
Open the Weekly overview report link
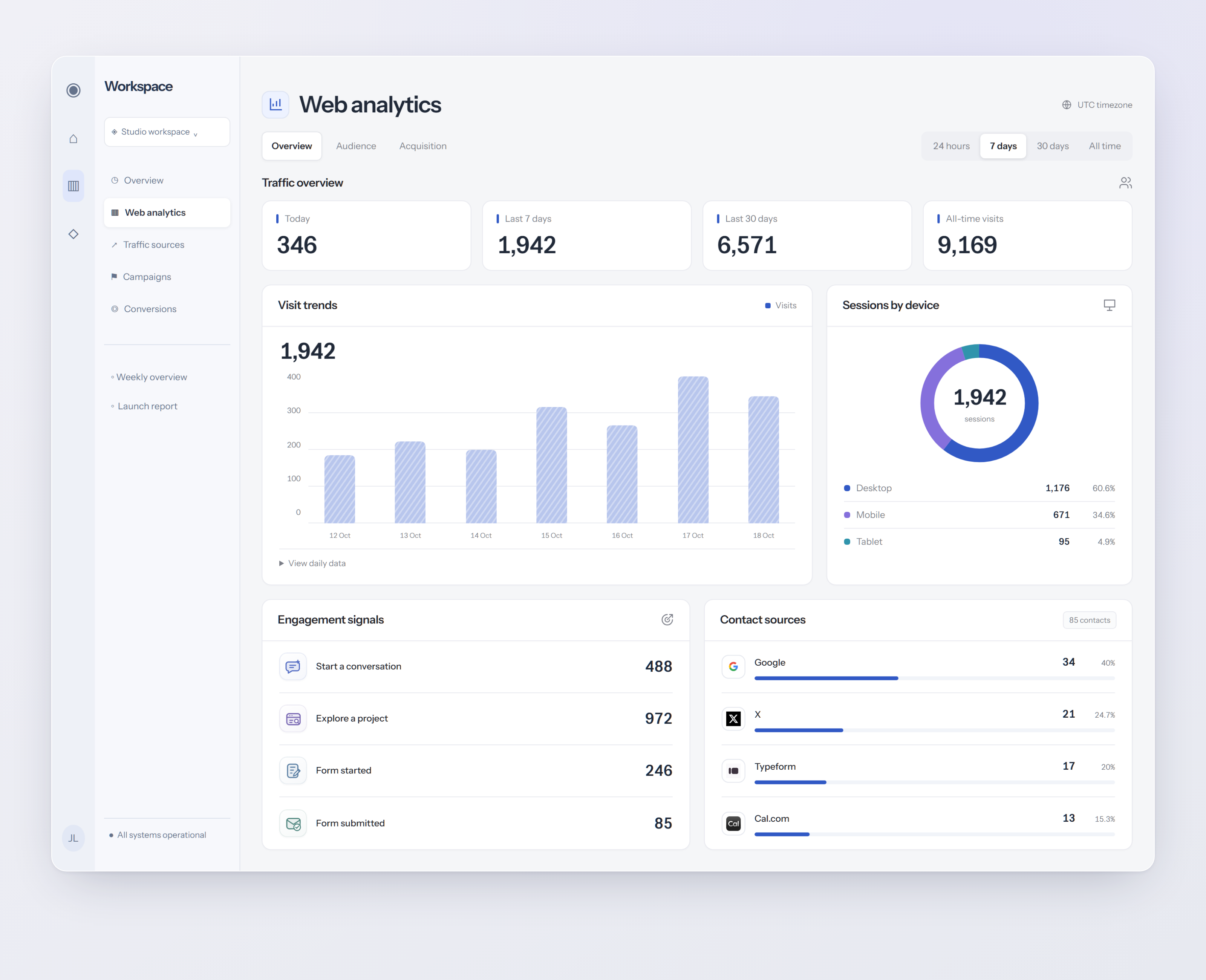[149, 377]
